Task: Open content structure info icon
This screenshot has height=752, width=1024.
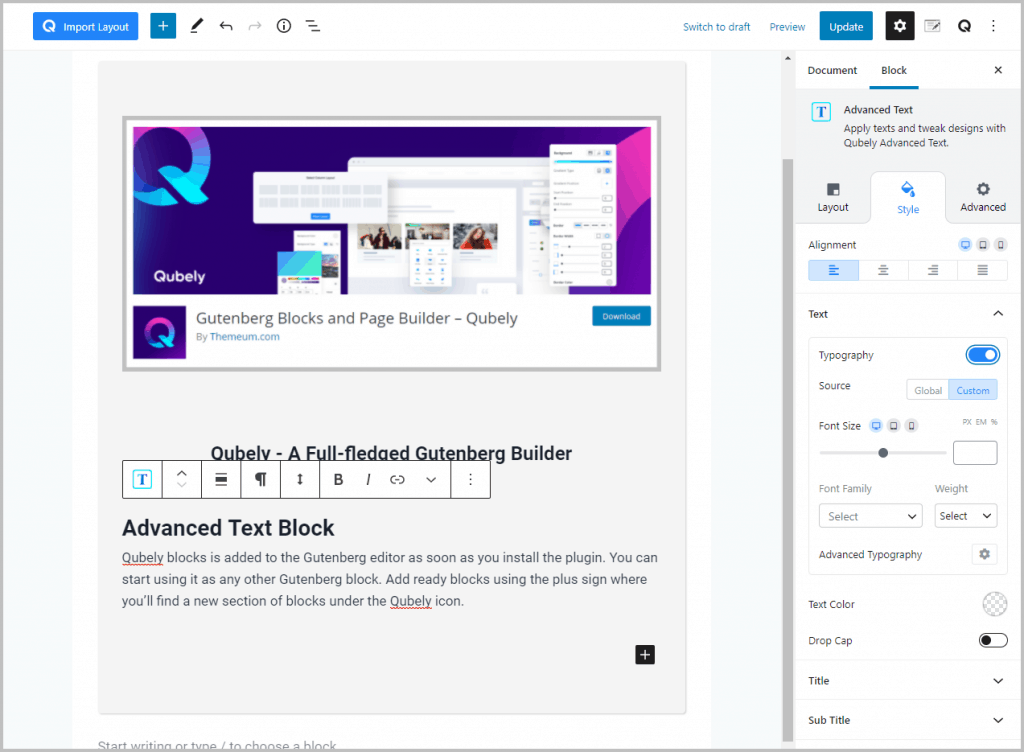Action: coord(283,26)
